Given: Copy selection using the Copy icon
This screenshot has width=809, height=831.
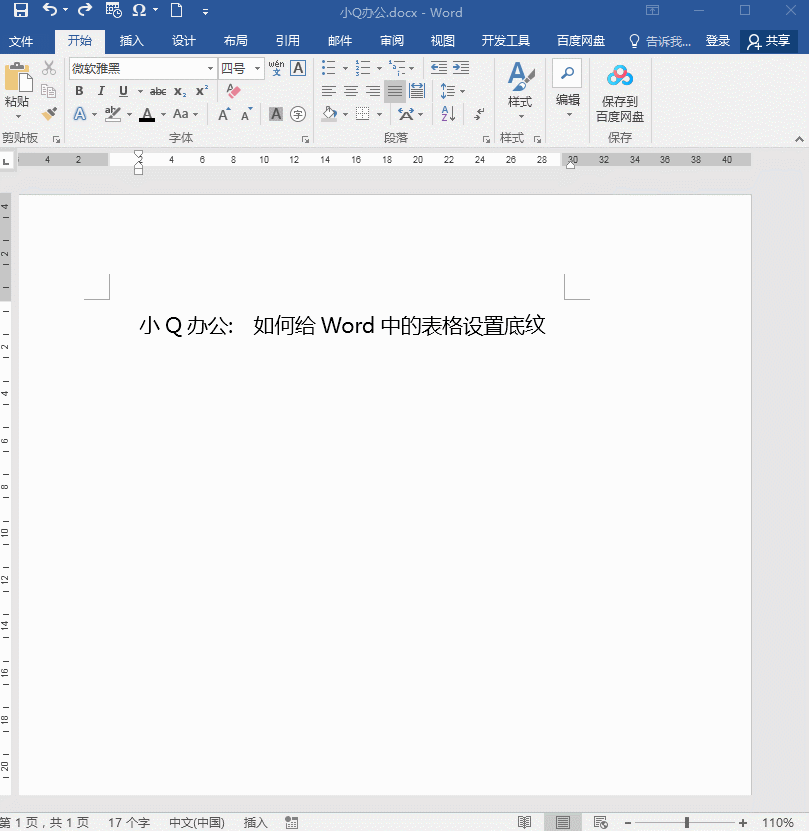Looking at the screenshot, I should click(49, 91).
